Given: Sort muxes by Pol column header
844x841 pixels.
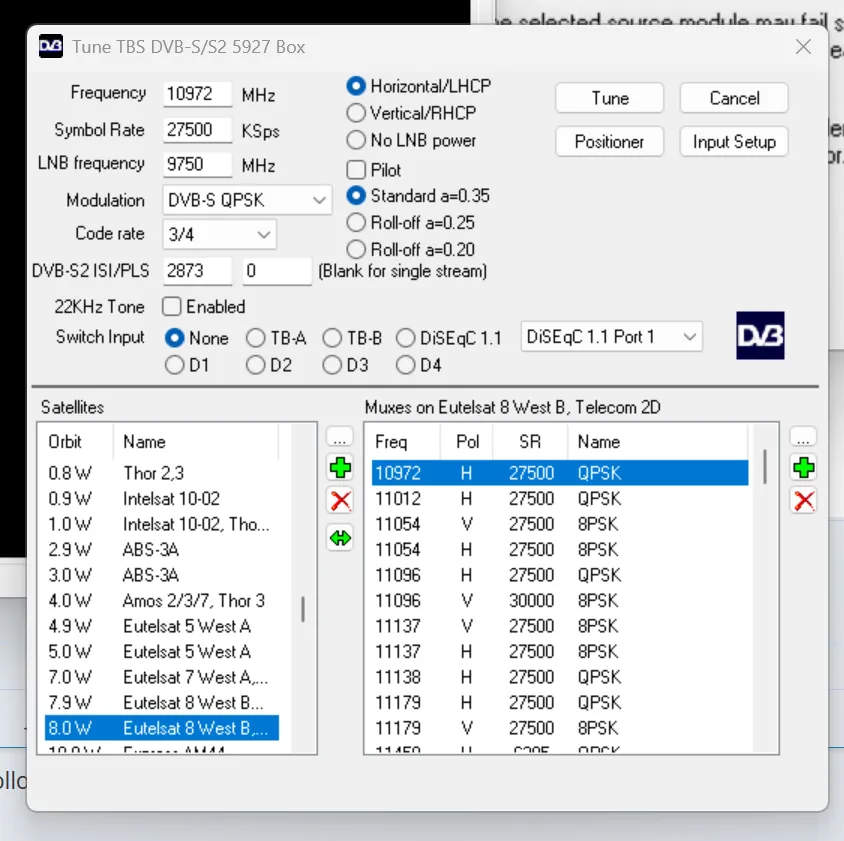Looking at the screenshot, I should point(467,441).
